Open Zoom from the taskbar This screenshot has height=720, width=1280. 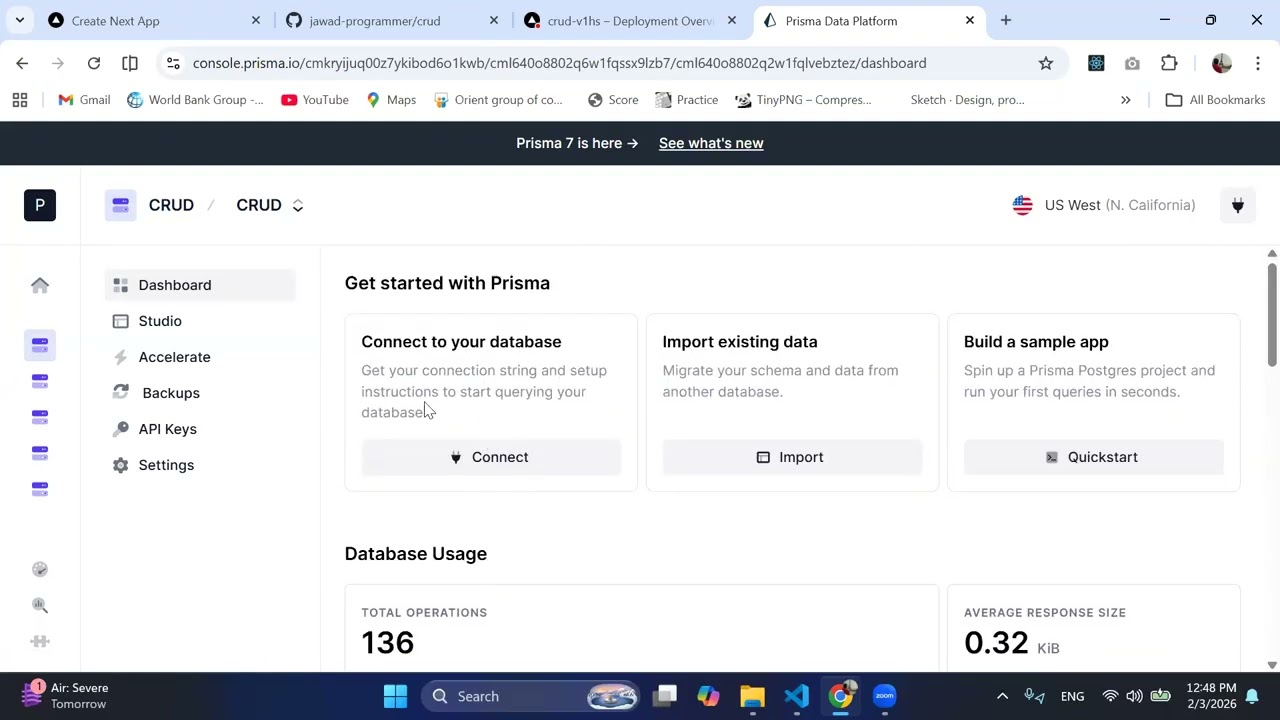[x=884, y=696]
